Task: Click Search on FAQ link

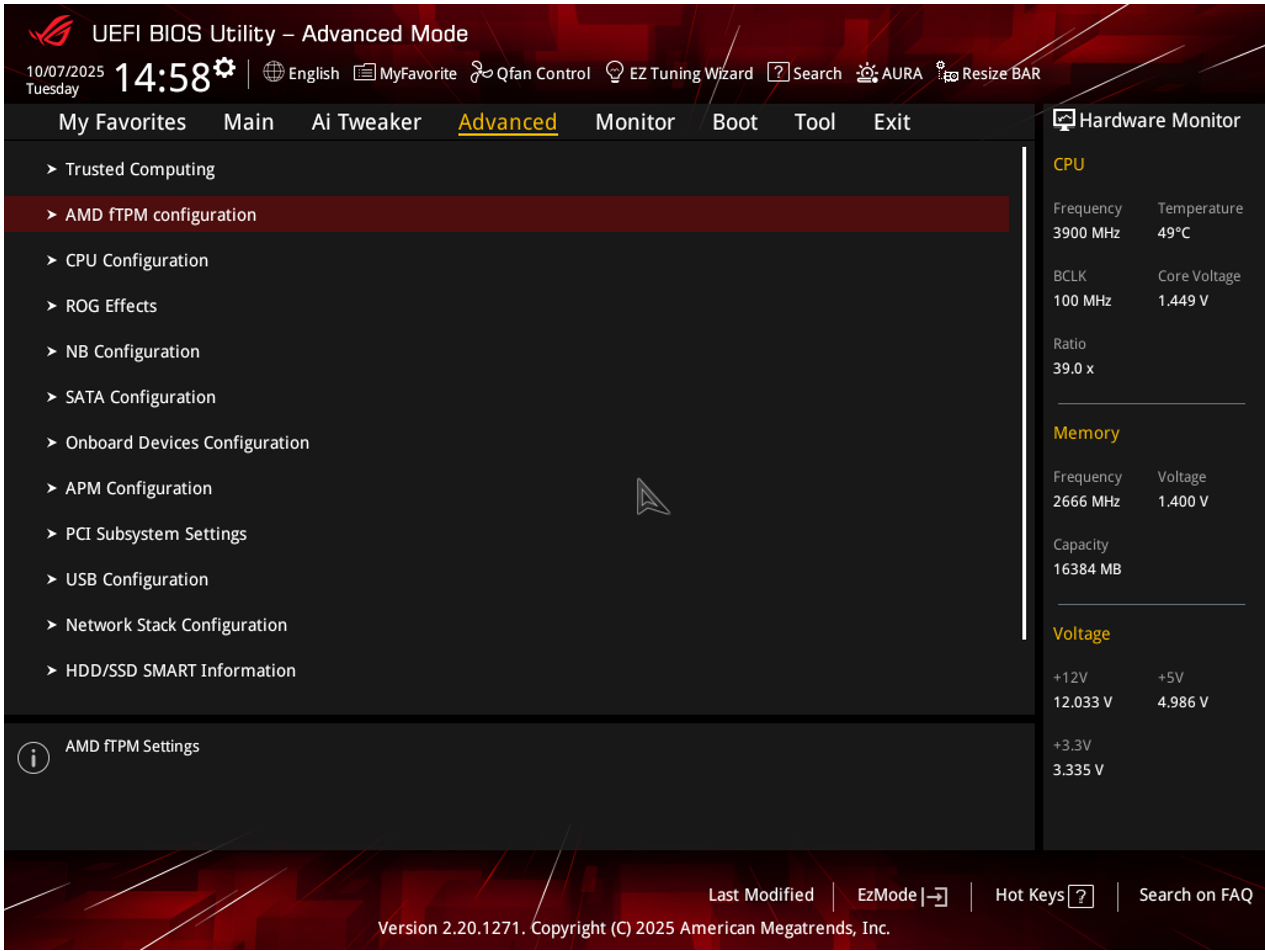Action: point(1195,895)
